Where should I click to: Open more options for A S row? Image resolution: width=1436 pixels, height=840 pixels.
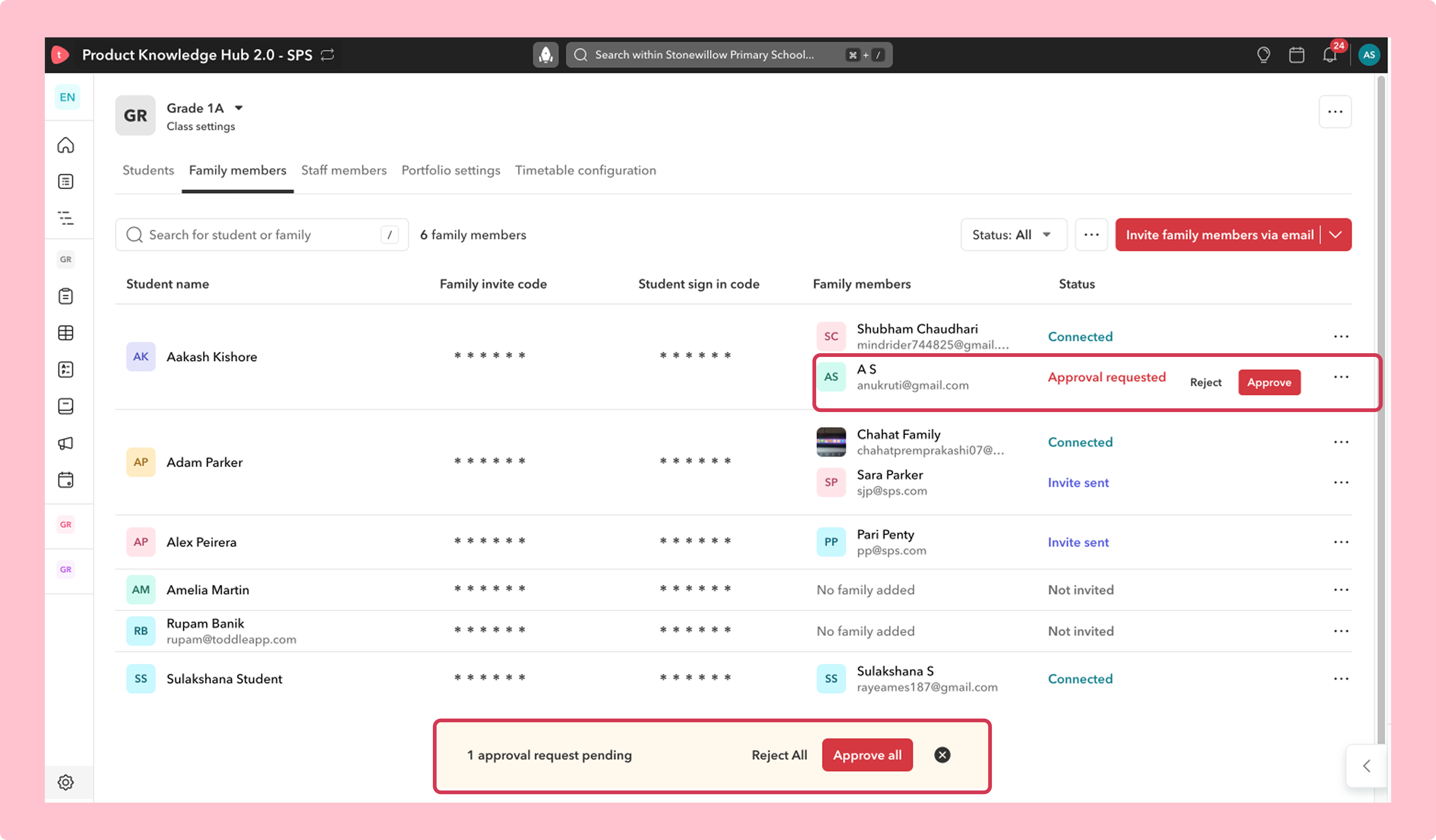click(x=1341, y=377)
